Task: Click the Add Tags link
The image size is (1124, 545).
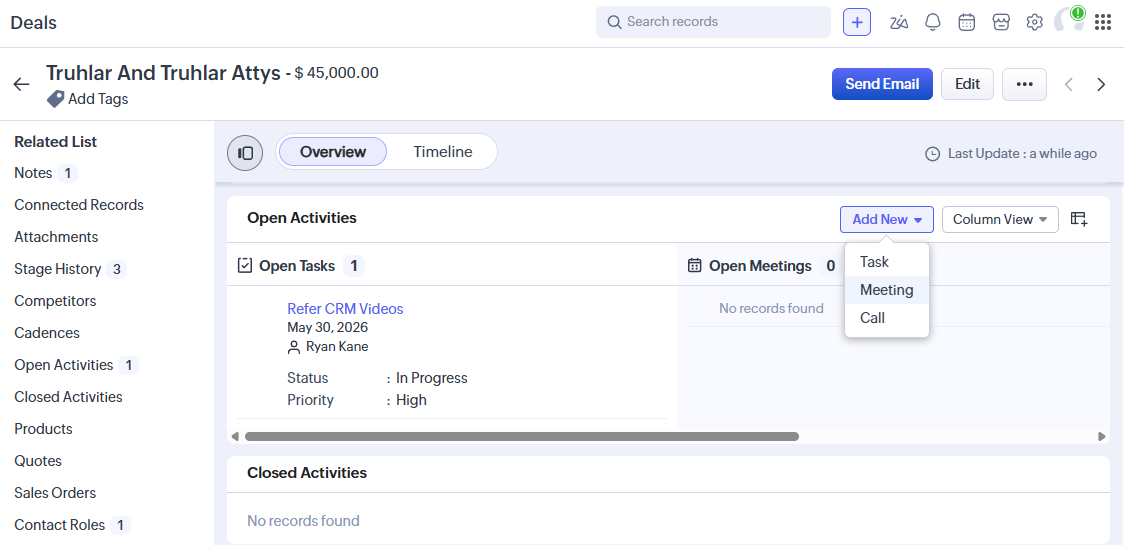Action: coord(98,99)
